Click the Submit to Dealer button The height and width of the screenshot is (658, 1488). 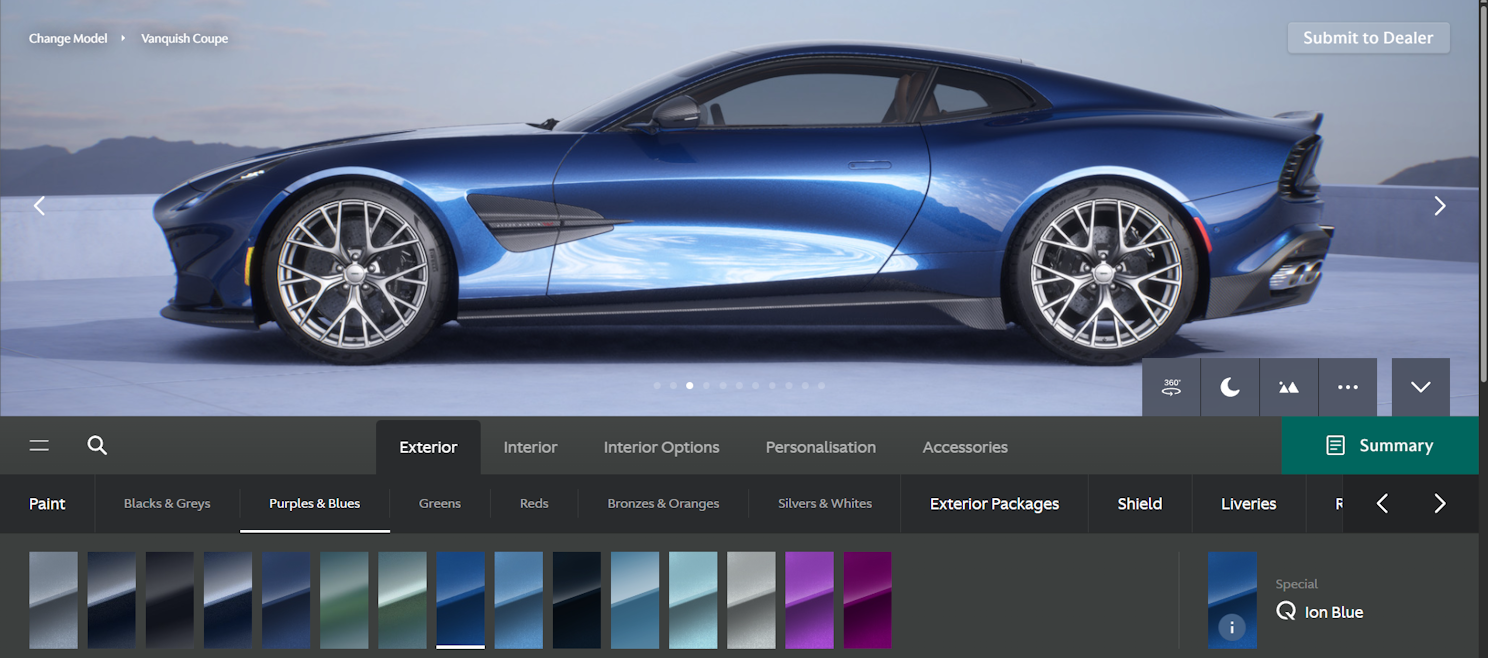(x=1368, y=38)
